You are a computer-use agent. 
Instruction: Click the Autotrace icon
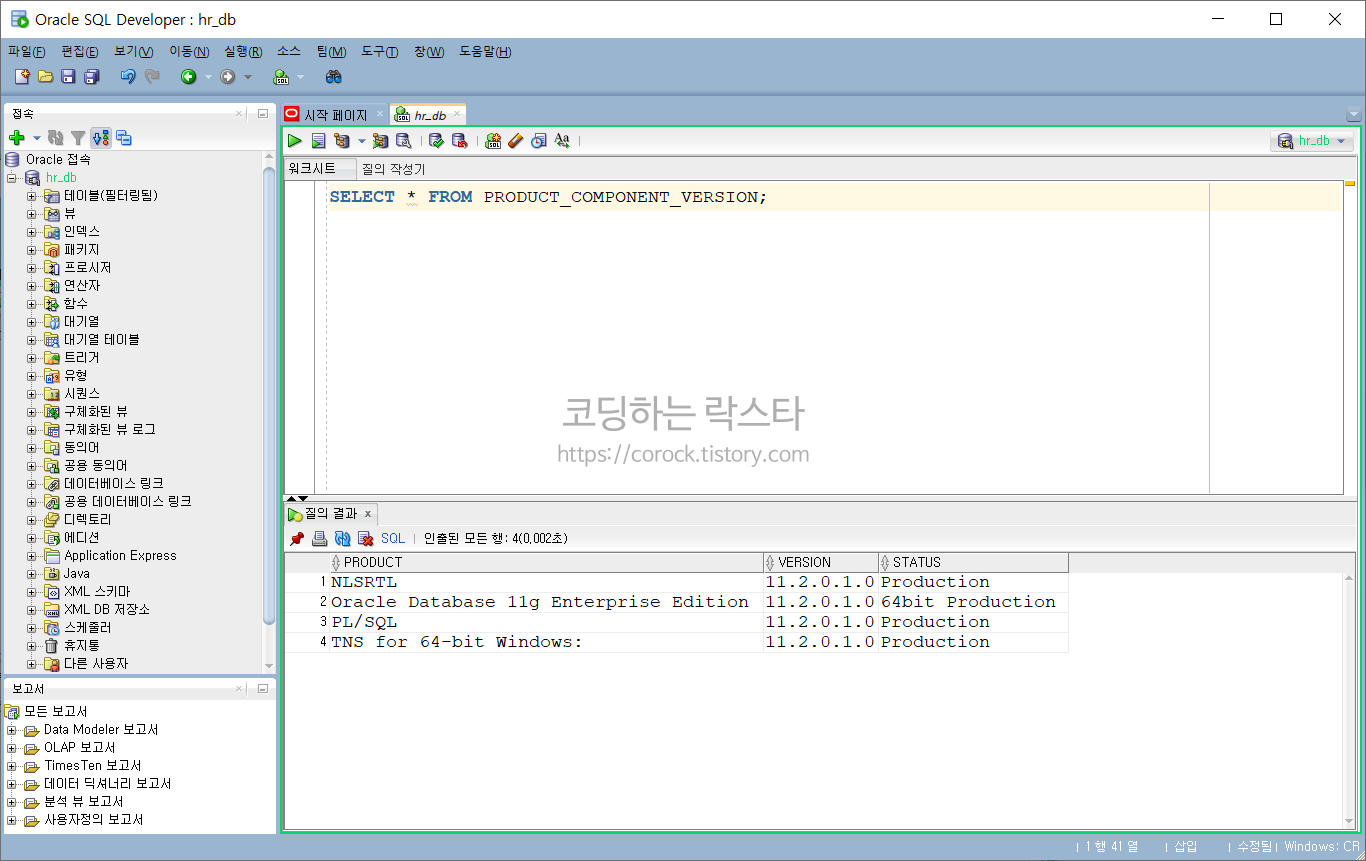coord(380,141)
